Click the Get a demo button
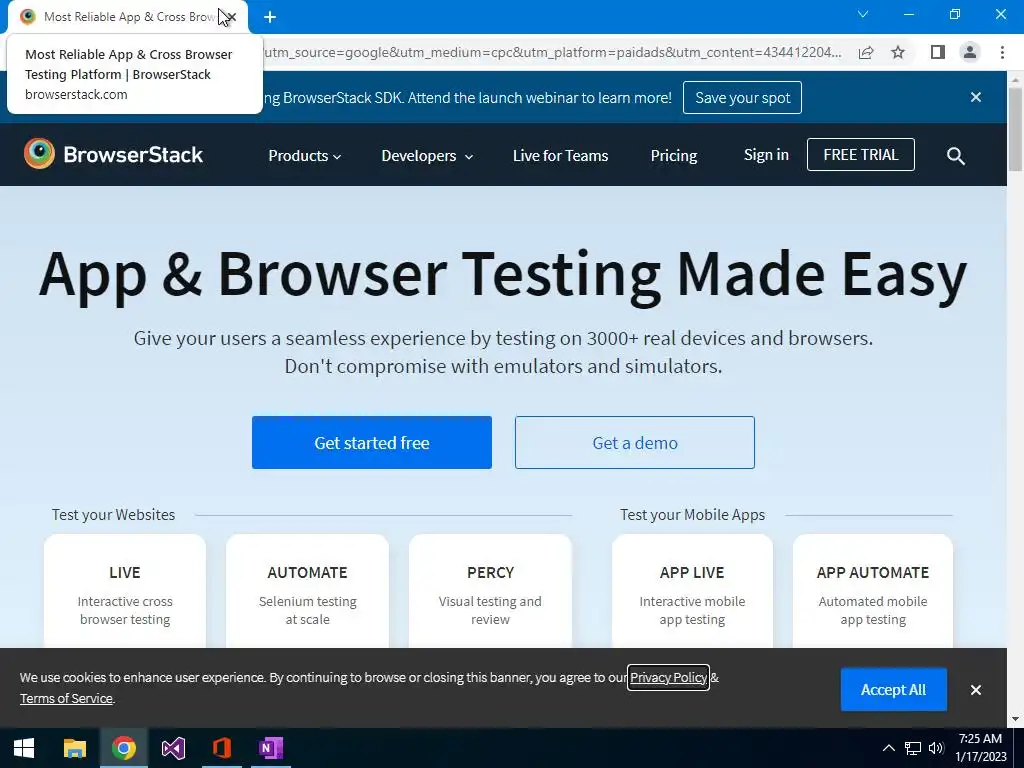Screen dimensions: 1024x768 click(x=635, y=442)
